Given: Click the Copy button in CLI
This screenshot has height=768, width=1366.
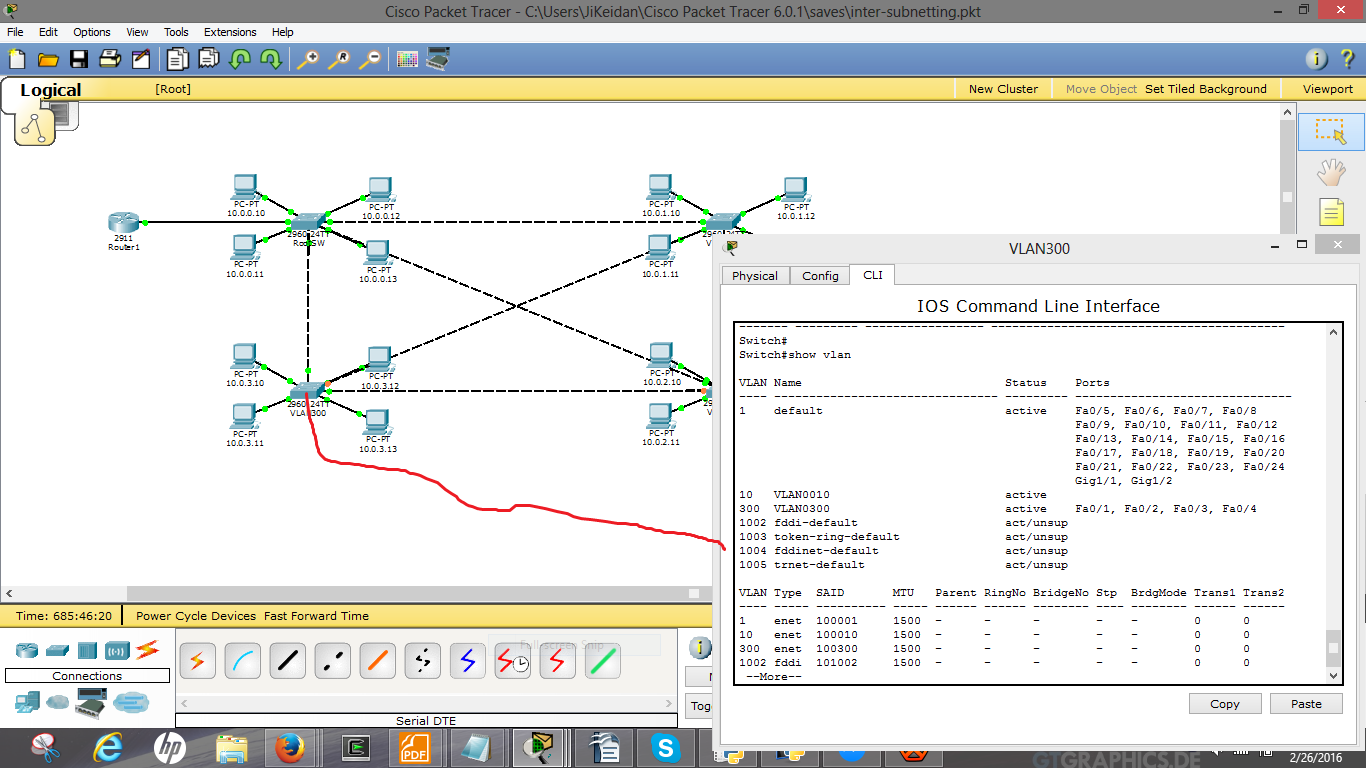Looking at the screenshot, I should [1225, 704].
